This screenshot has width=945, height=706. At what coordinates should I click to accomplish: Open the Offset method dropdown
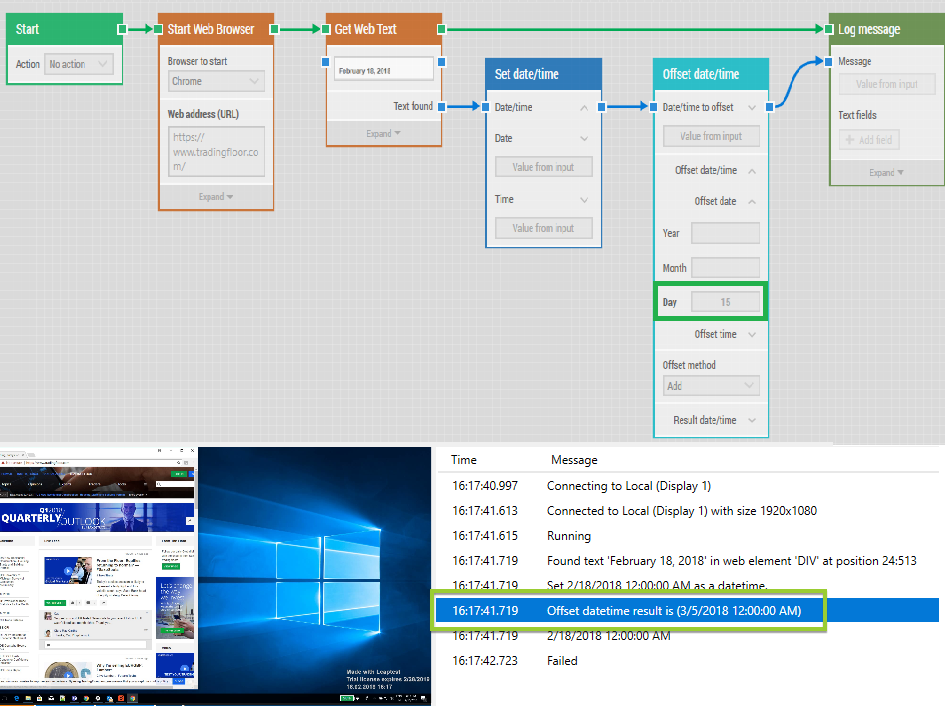point(711,385)
